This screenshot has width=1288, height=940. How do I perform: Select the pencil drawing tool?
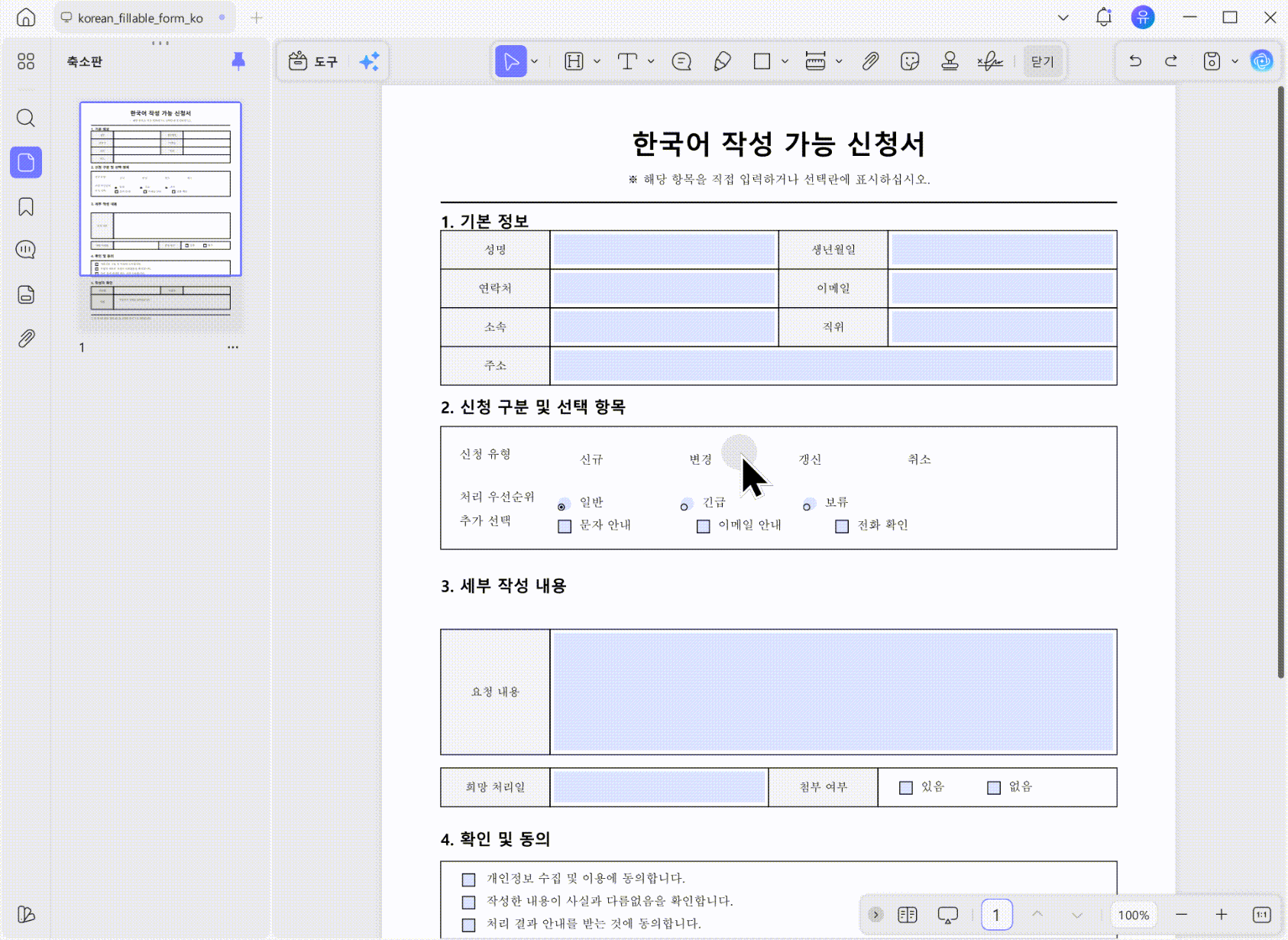722,61
